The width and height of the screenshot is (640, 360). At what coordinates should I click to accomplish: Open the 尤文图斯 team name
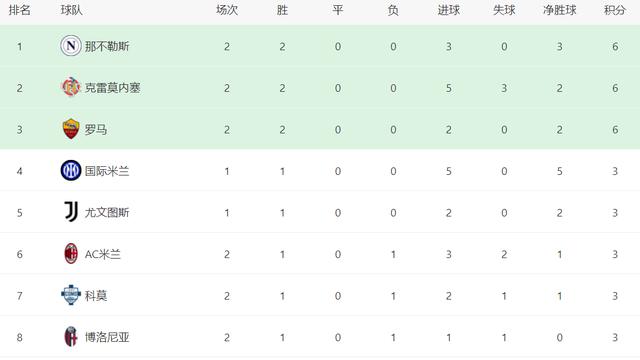click(107, 213)
